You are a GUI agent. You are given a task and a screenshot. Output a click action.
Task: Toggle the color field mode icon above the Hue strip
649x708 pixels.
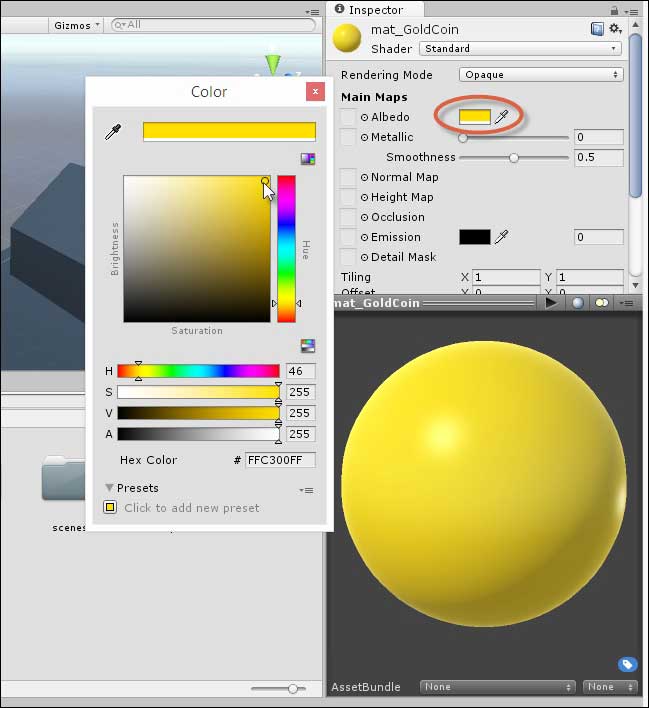click(308, 159)
